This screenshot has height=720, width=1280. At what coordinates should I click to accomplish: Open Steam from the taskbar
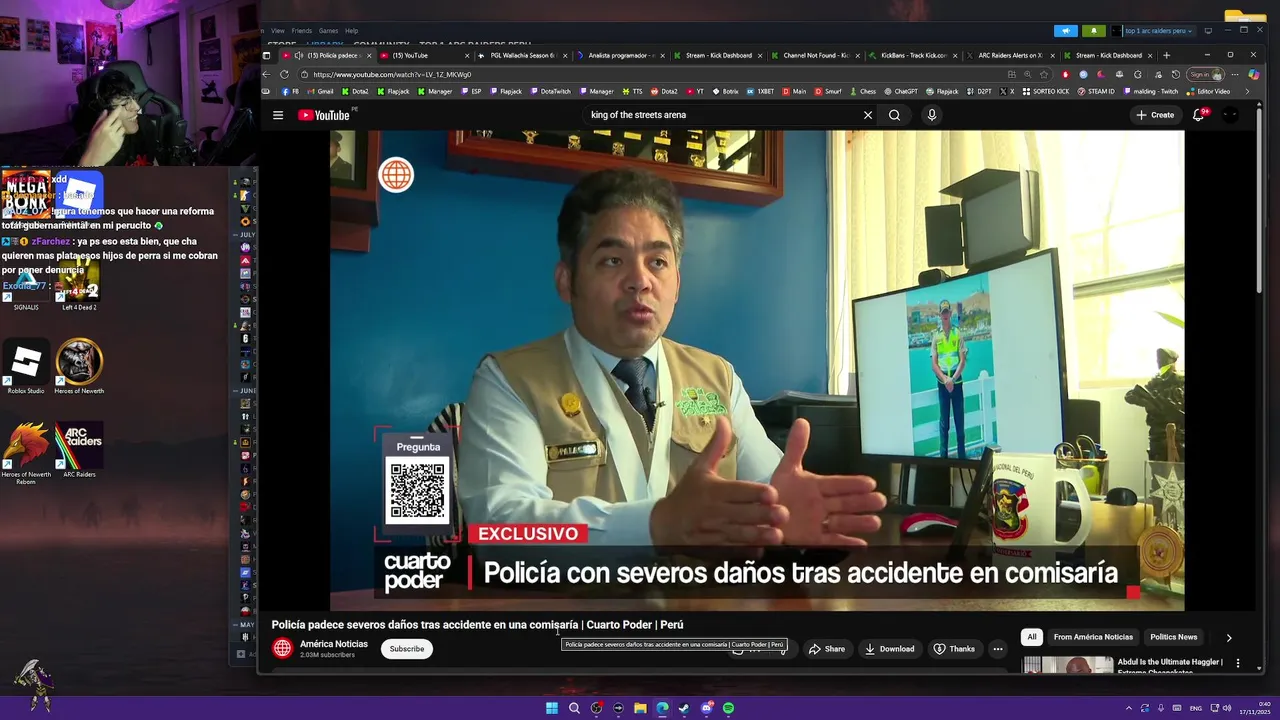[x=684, y=708]
